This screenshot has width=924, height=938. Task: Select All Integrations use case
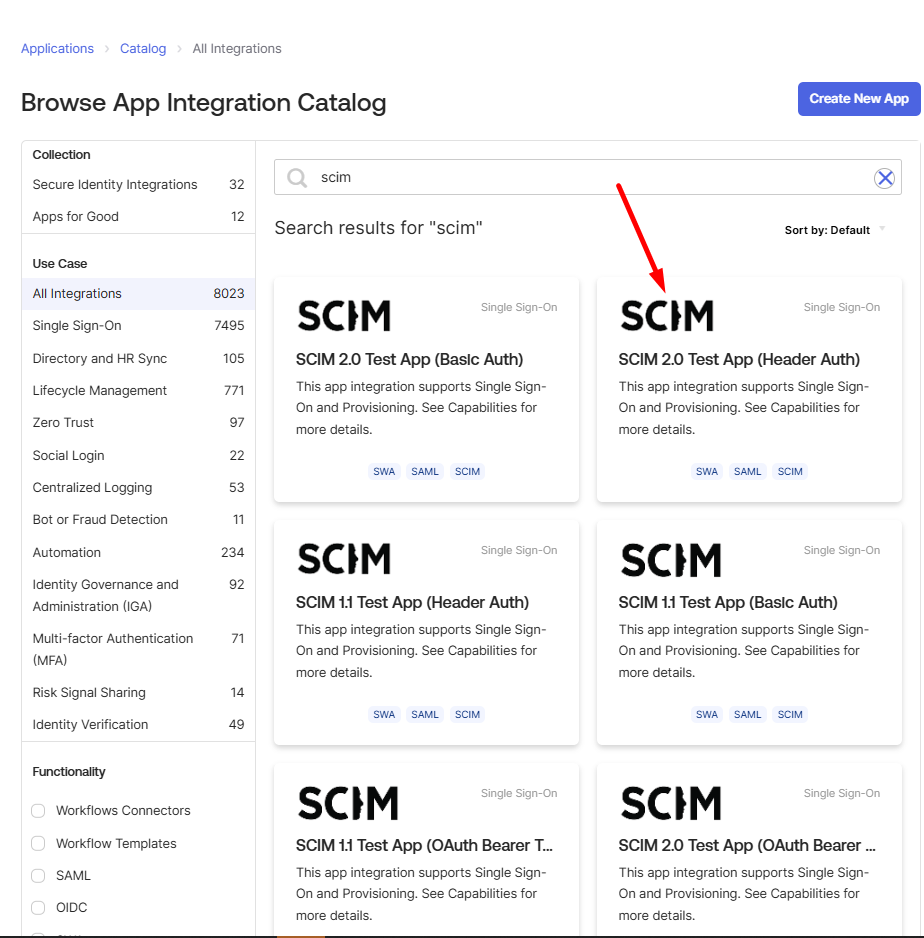(138, 294)
